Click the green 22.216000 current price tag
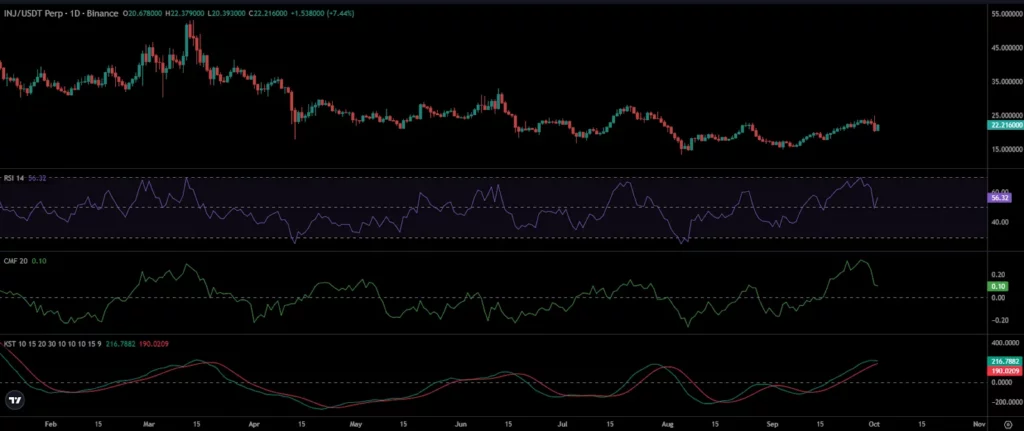1024x431 pixels. click(1005, 125)
